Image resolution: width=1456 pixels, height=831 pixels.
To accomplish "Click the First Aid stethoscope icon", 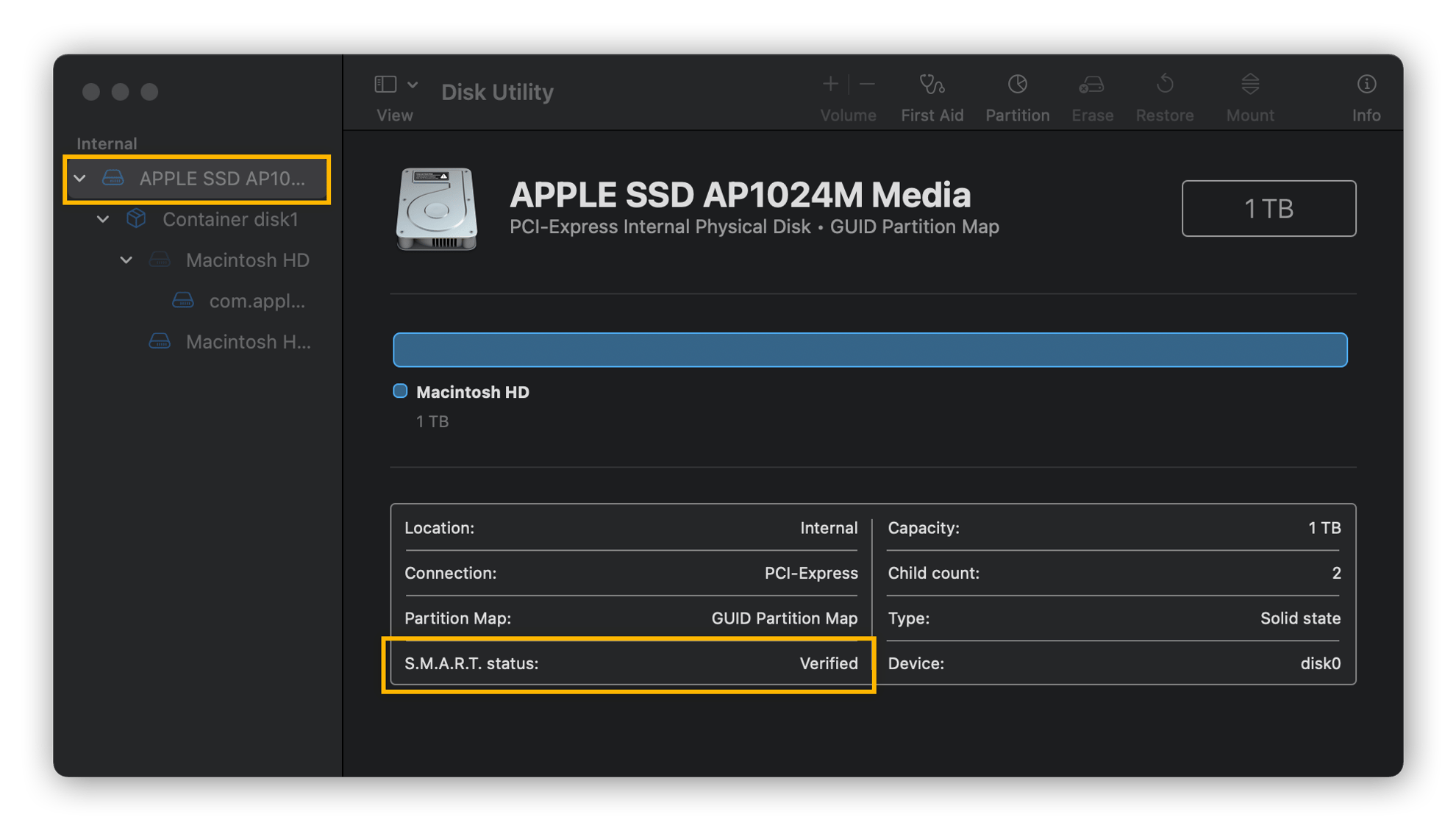I will click(932, 85).
